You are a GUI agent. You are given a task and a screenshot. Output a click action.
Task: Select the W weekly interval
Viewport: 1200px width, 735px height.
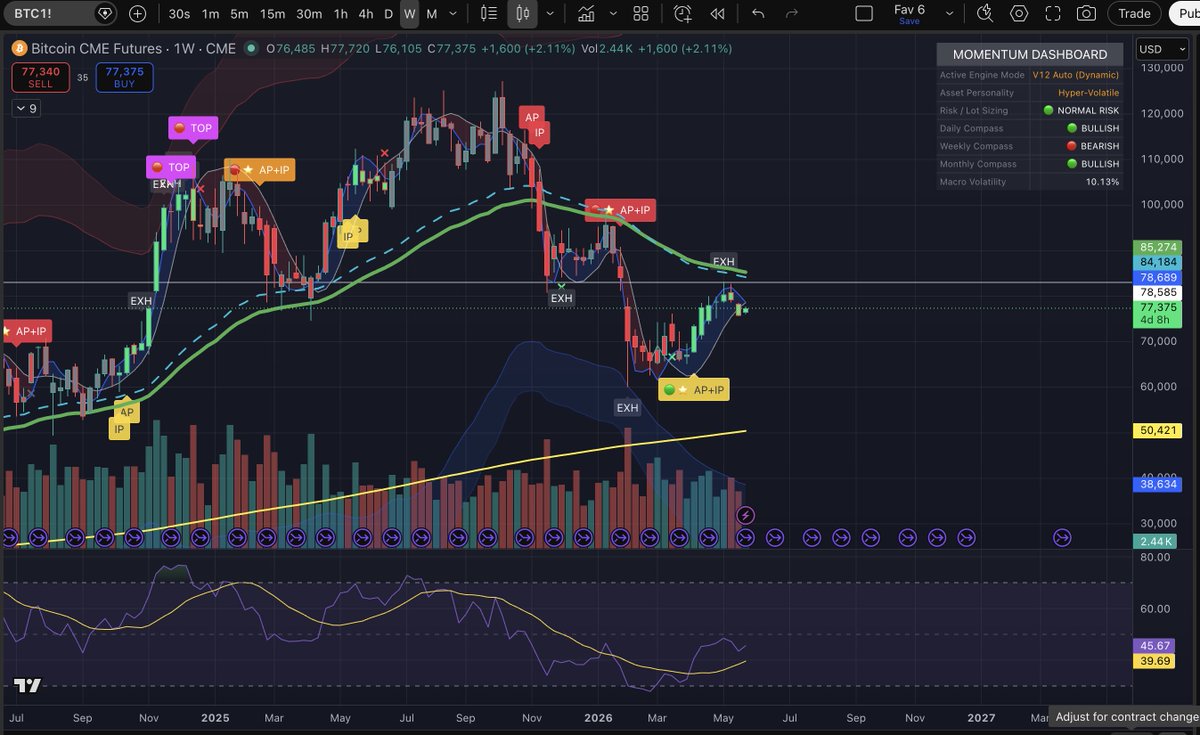pos(409,14)
